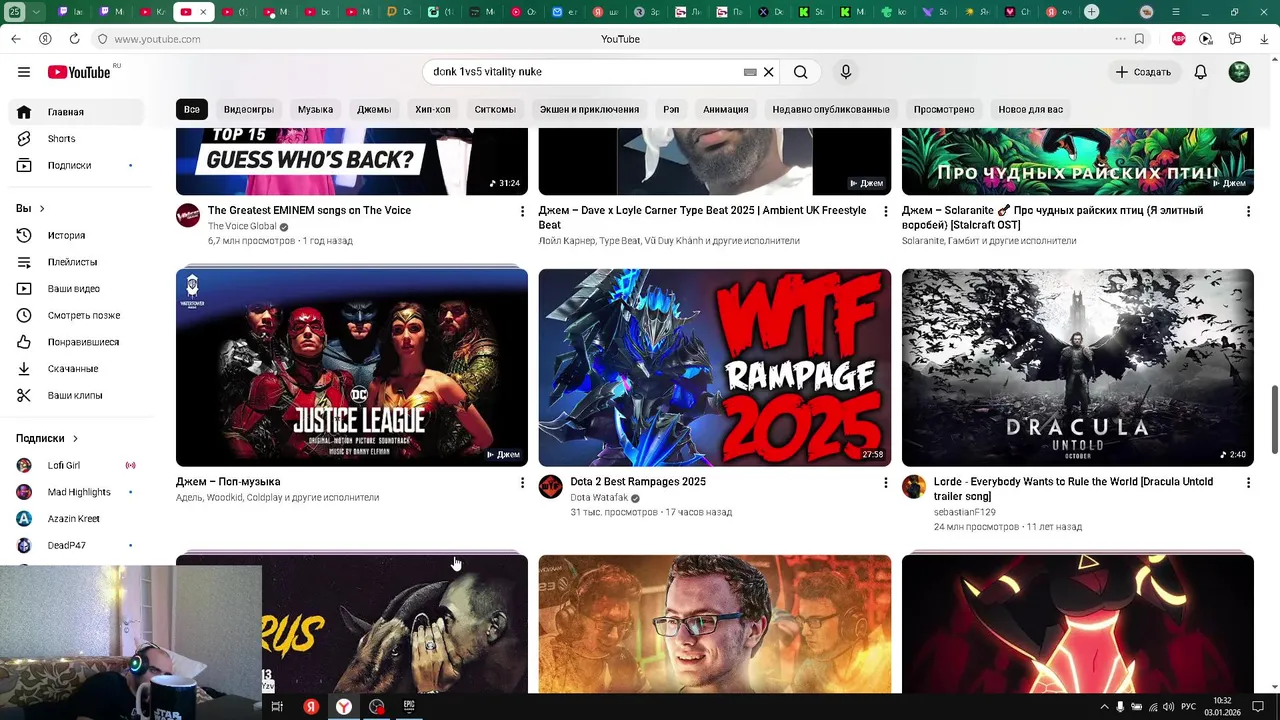Open browser downloads arrow icon
The height and width of the screenshot is (720, 1280).
tap(1262, 39)
